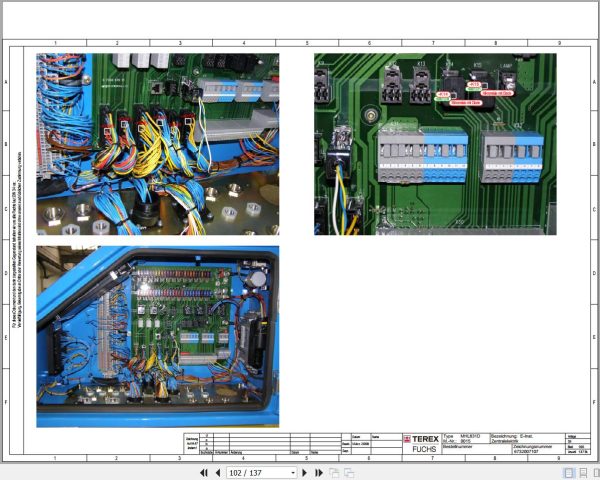Open the page number dropdown arrow
This screenshot has width=600, height=480.
(x=293, y=473)
